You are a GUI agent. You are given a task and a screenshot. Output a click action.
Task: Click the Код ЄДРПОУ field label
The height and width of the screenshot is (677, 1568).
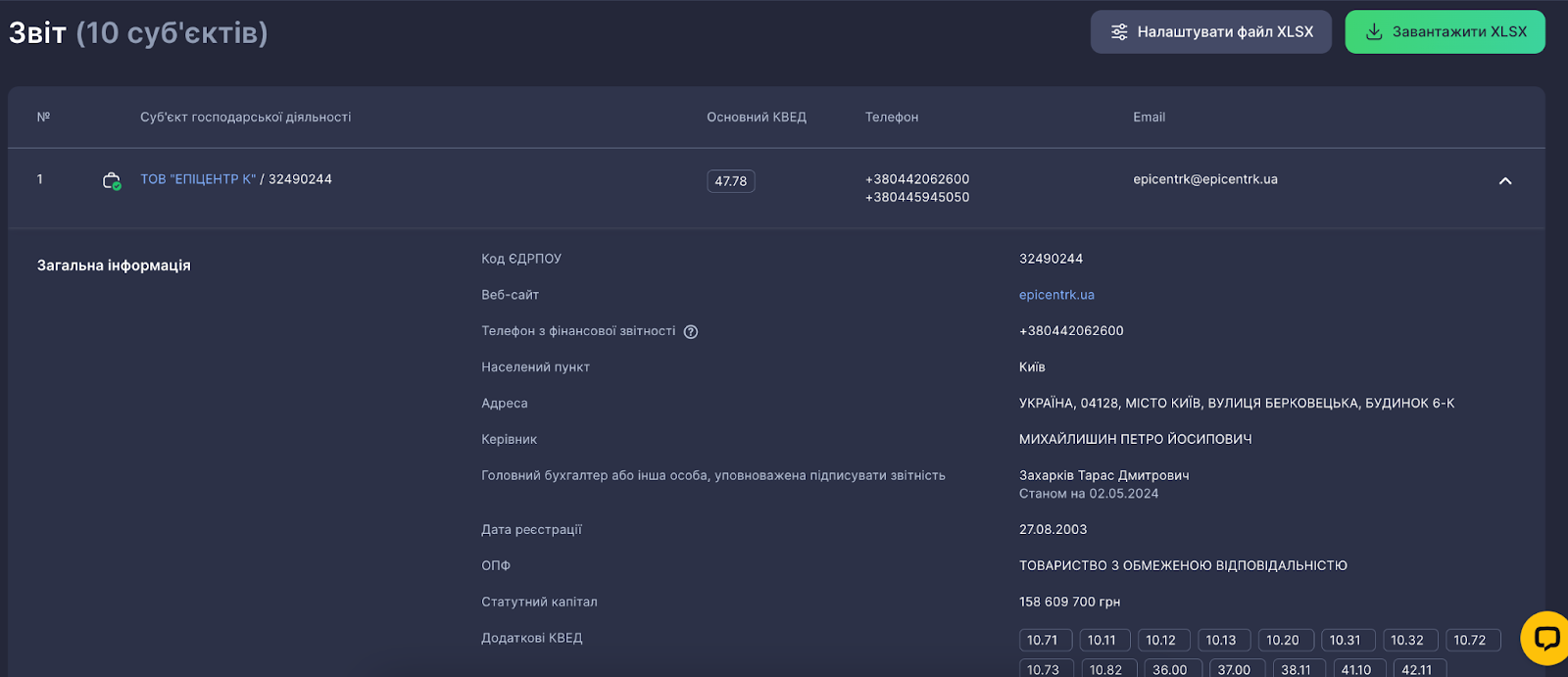click(x=521, y=259)
